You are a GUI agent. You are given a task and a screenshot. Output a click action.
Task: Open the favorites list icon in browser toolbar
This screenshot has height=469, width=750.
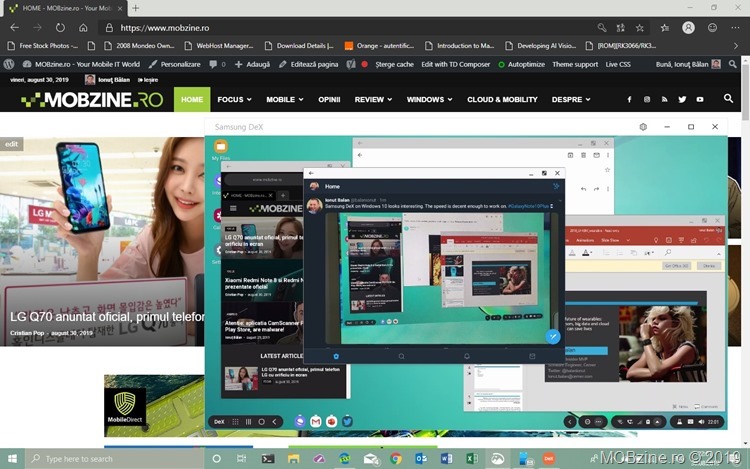(665, 28)
